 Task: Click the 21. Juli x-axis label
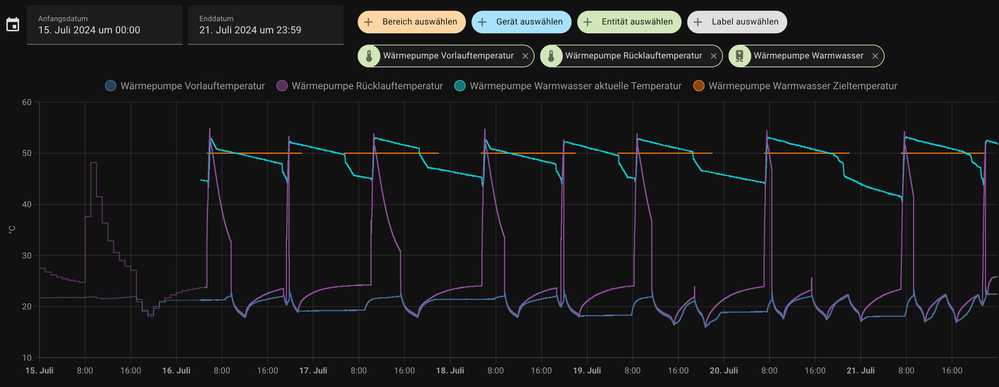(x=861, y=370)
